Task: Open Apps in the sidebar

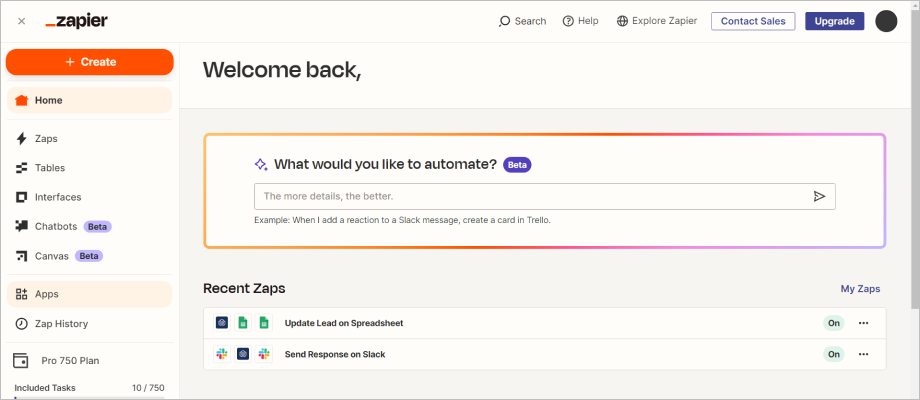Action: pos(89,294)
